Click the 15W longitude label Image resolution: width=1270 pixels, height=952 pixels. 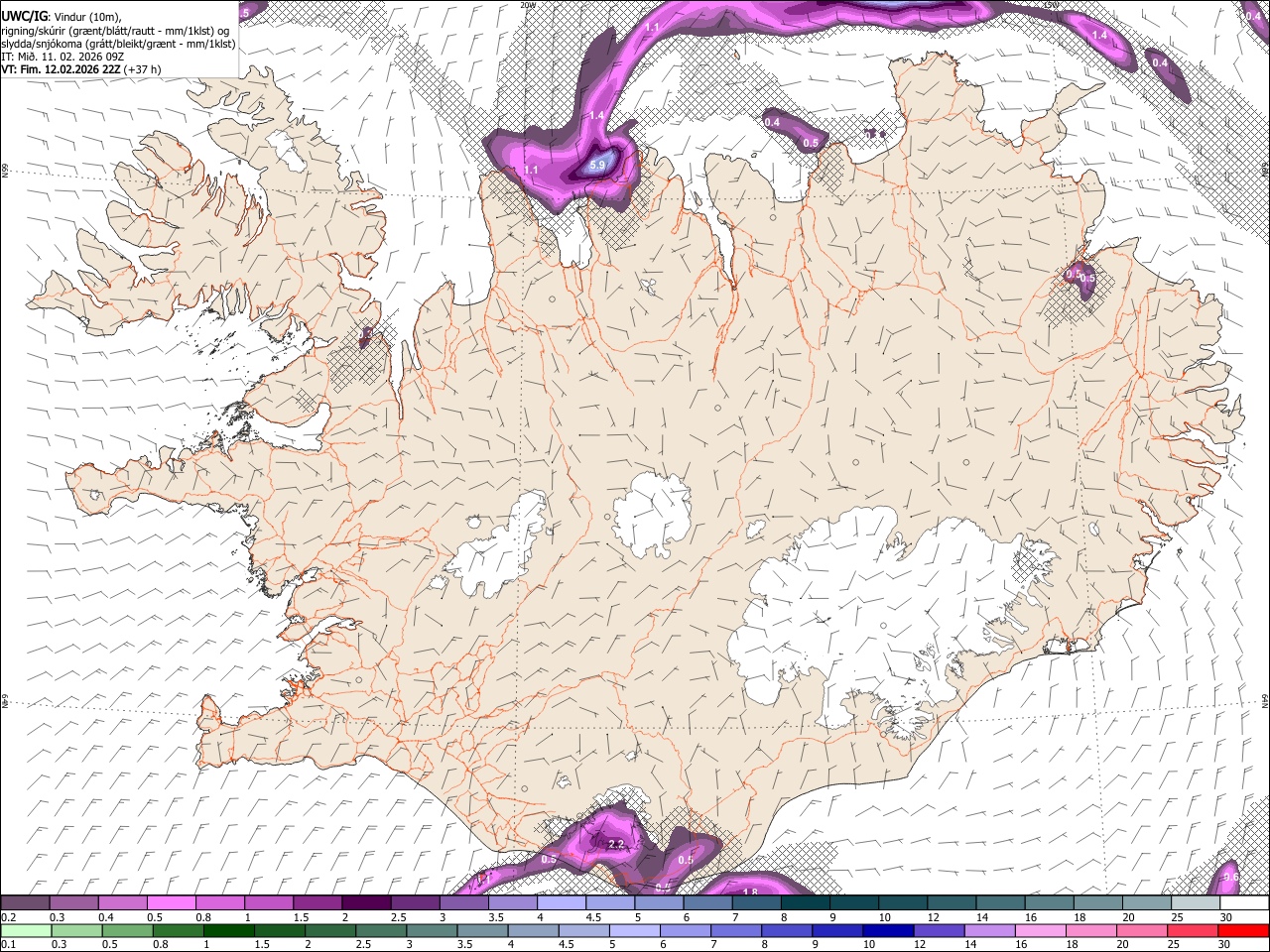point(1052,5)
